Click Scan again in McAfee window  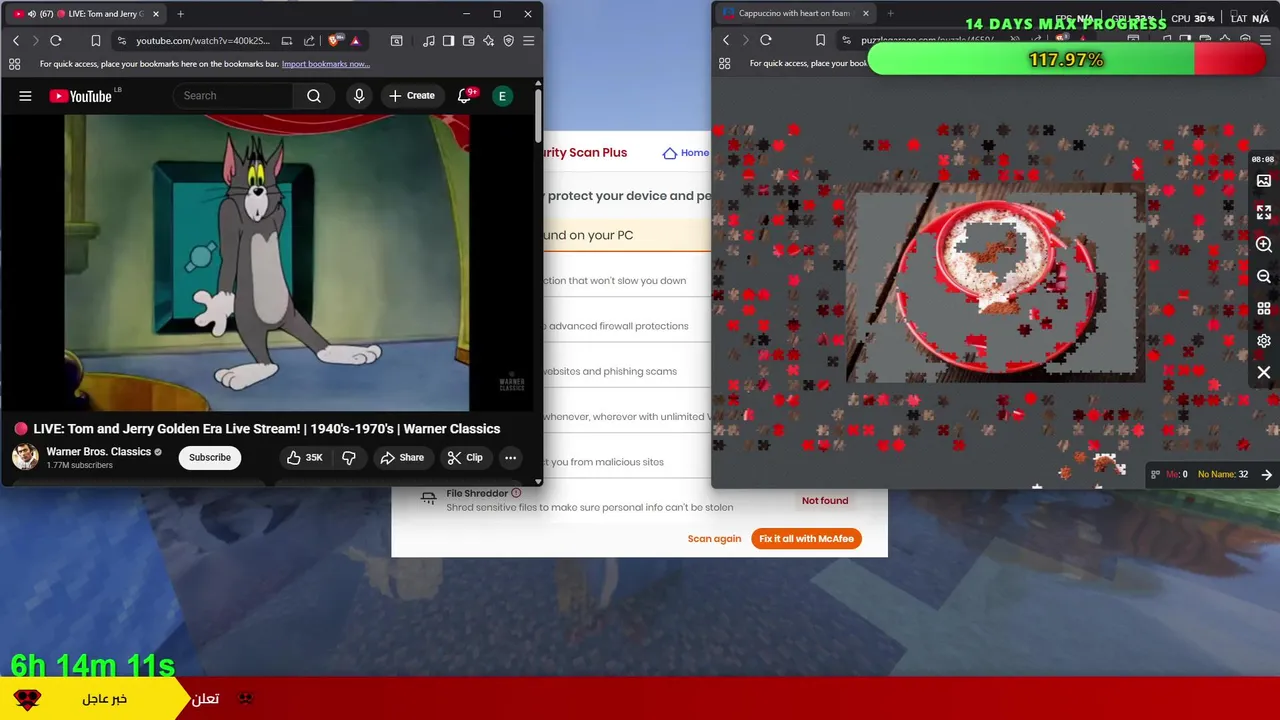click(x=714, y=539)
